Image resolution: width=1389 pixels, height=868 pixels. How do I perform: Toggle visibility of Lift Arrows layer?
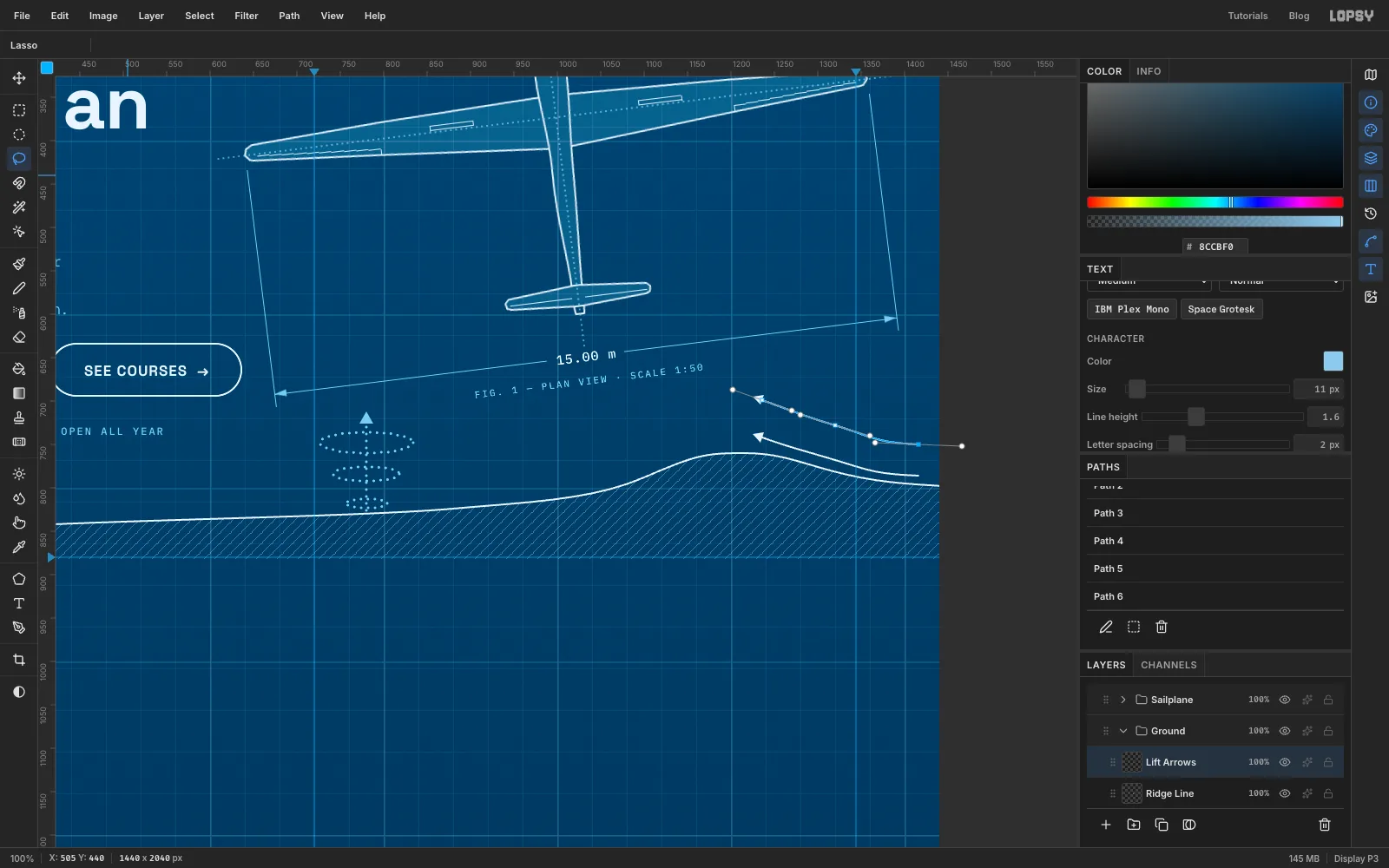(x=1285, y=762)
